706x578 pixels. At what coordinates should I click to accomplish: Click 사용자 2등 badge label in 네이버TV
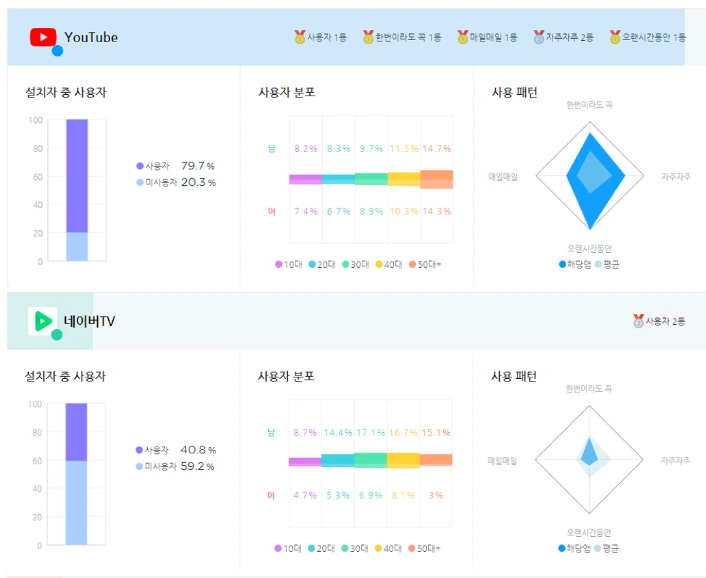coord(665,321)
